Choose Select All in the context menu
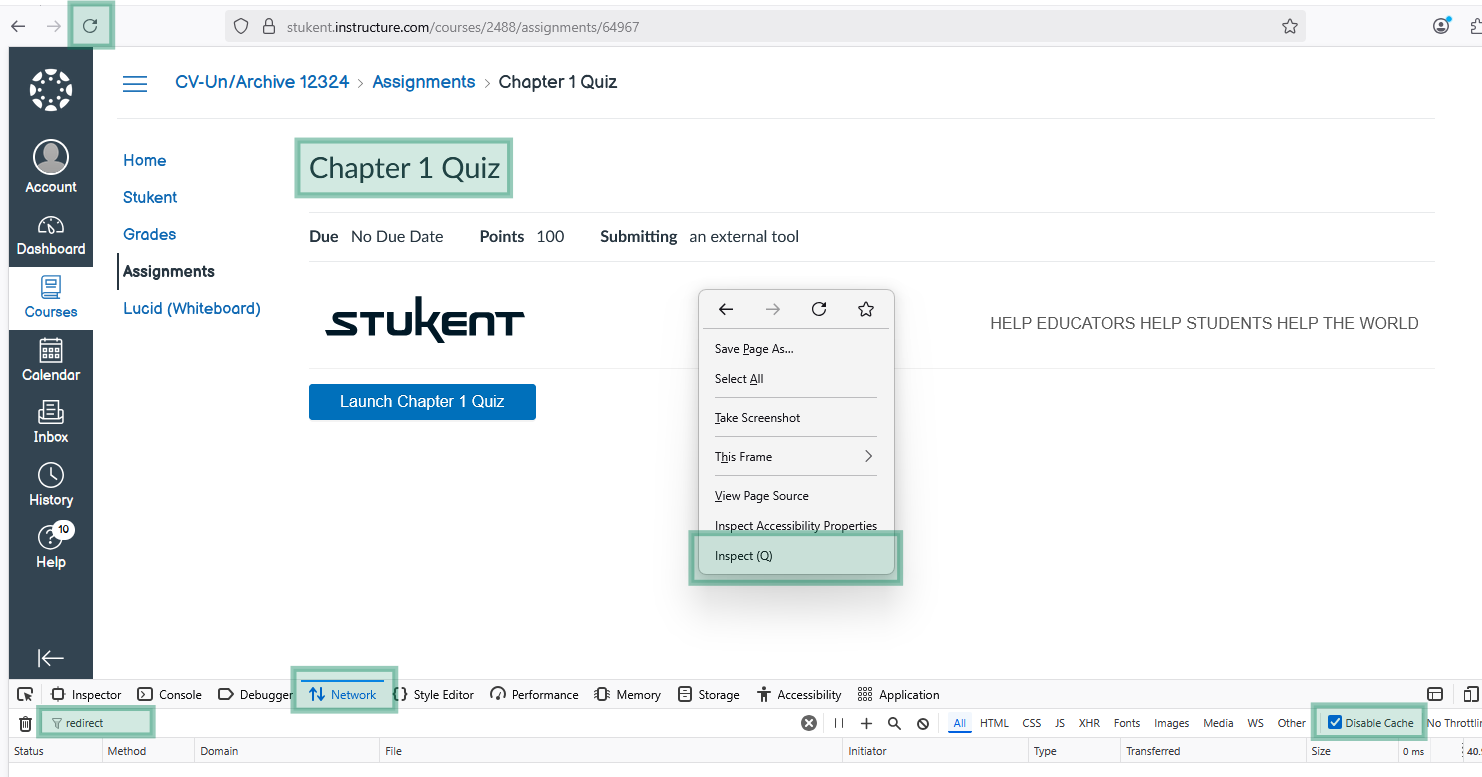 (795, 379)
